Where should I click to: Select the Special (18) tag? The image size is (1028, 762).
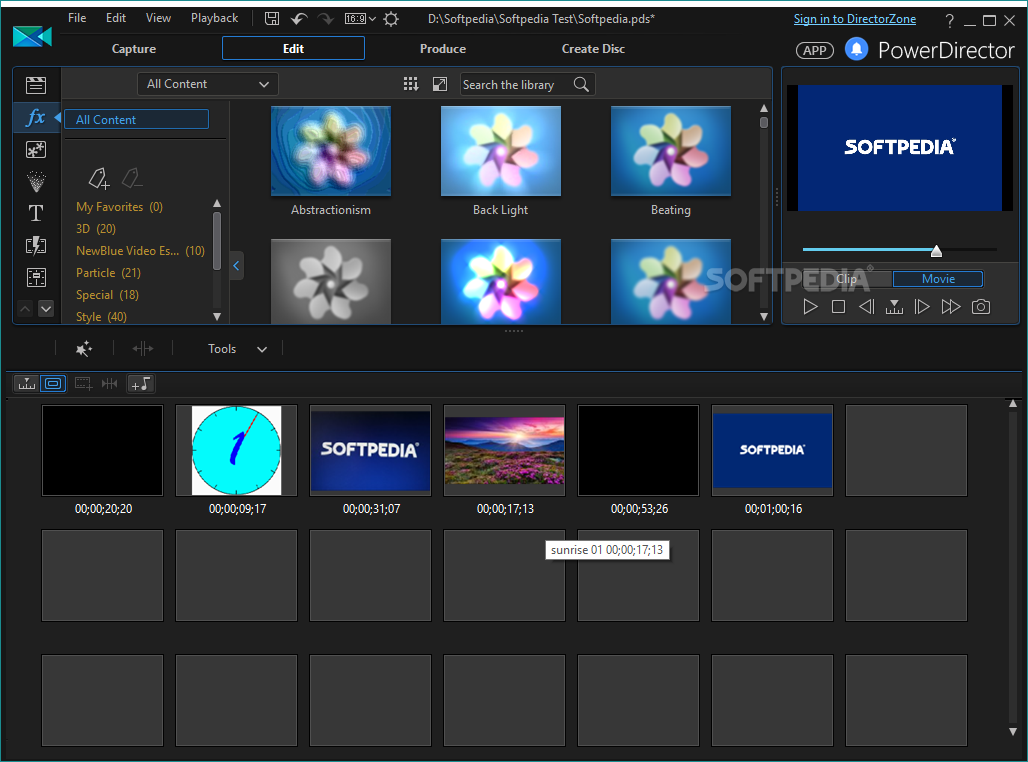pos(108,294)
